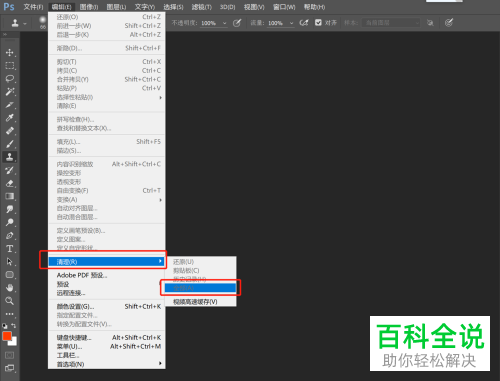Select the highlighted 清理(R) menu entry
Screen dimensions: 500x381
tap(107, 262)
